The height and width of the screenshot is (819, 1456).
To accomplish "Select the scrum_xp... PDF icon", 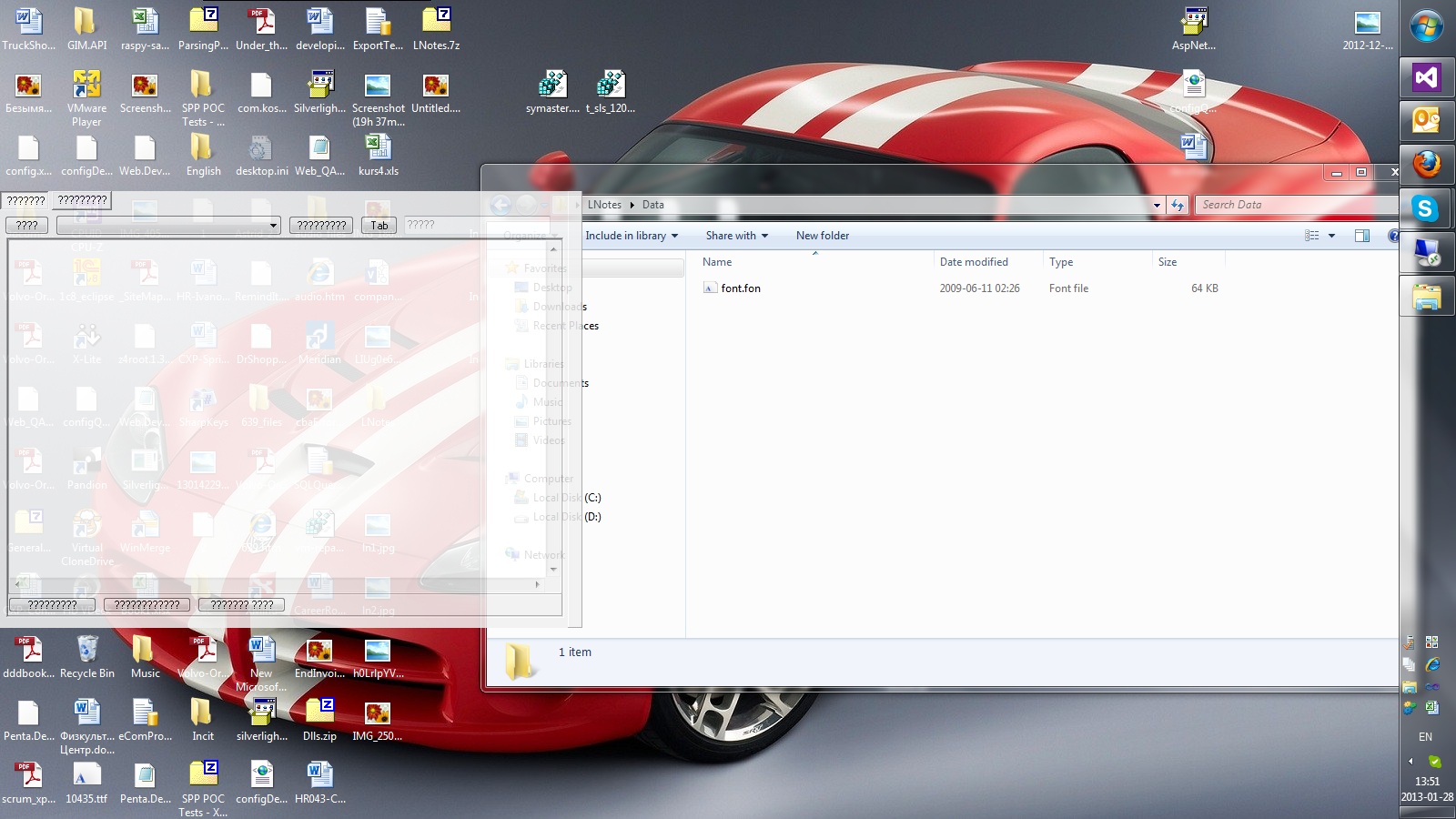I will 28,783.
